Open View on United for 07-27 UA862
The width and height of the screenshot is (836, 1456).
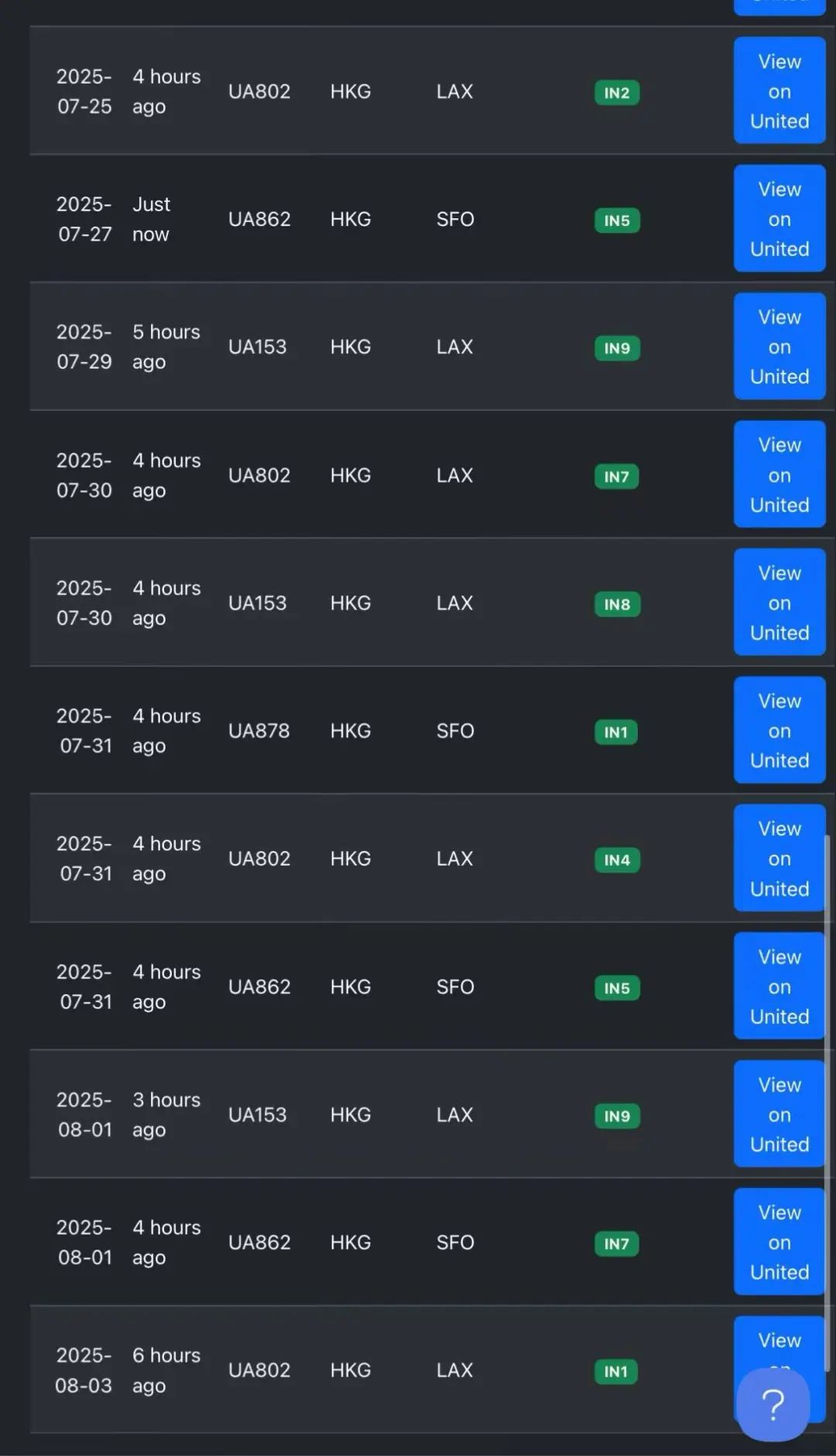click(779, 219)
